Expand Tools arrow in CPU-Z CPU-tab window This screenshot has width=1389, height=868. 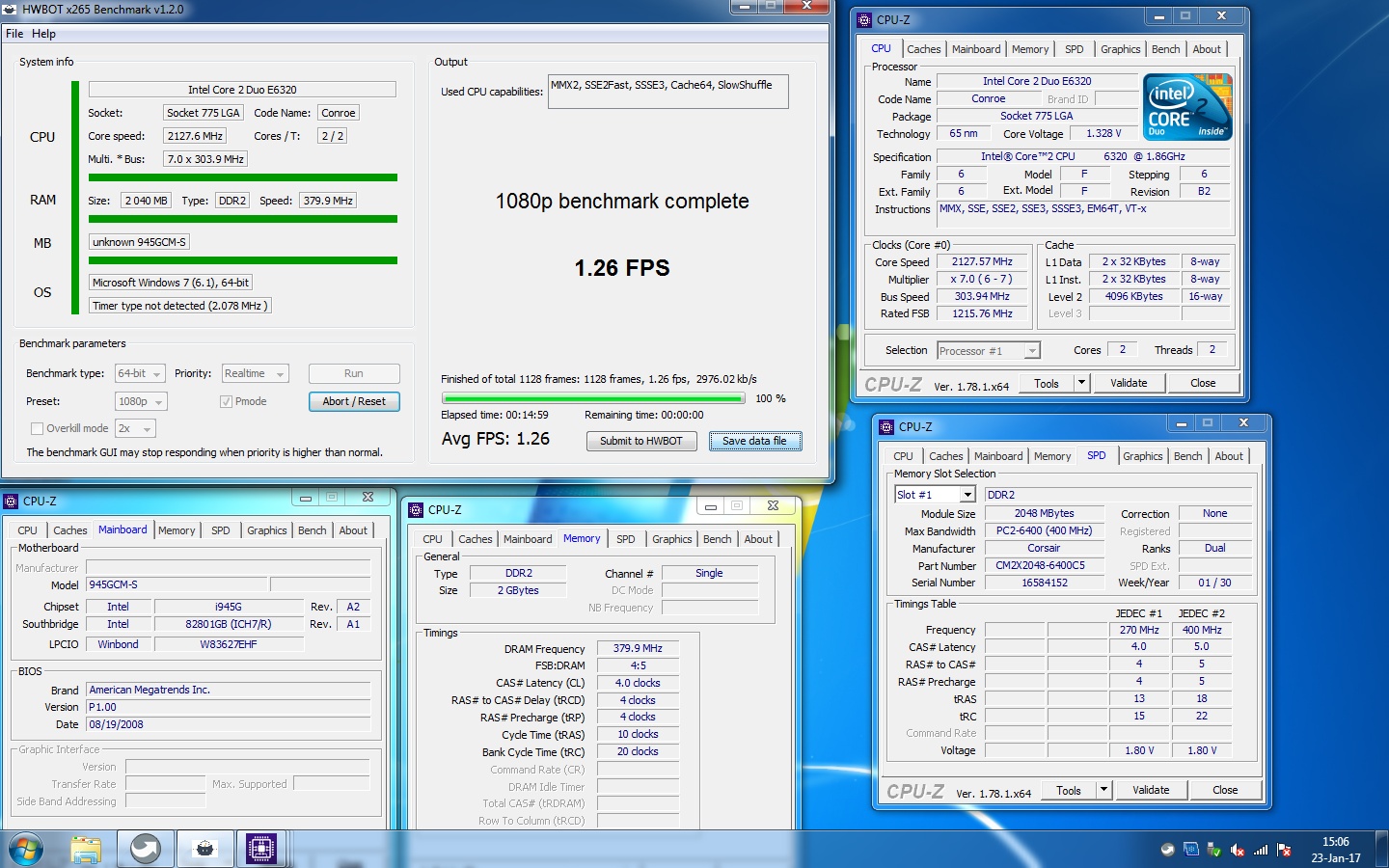[1081, 383]
